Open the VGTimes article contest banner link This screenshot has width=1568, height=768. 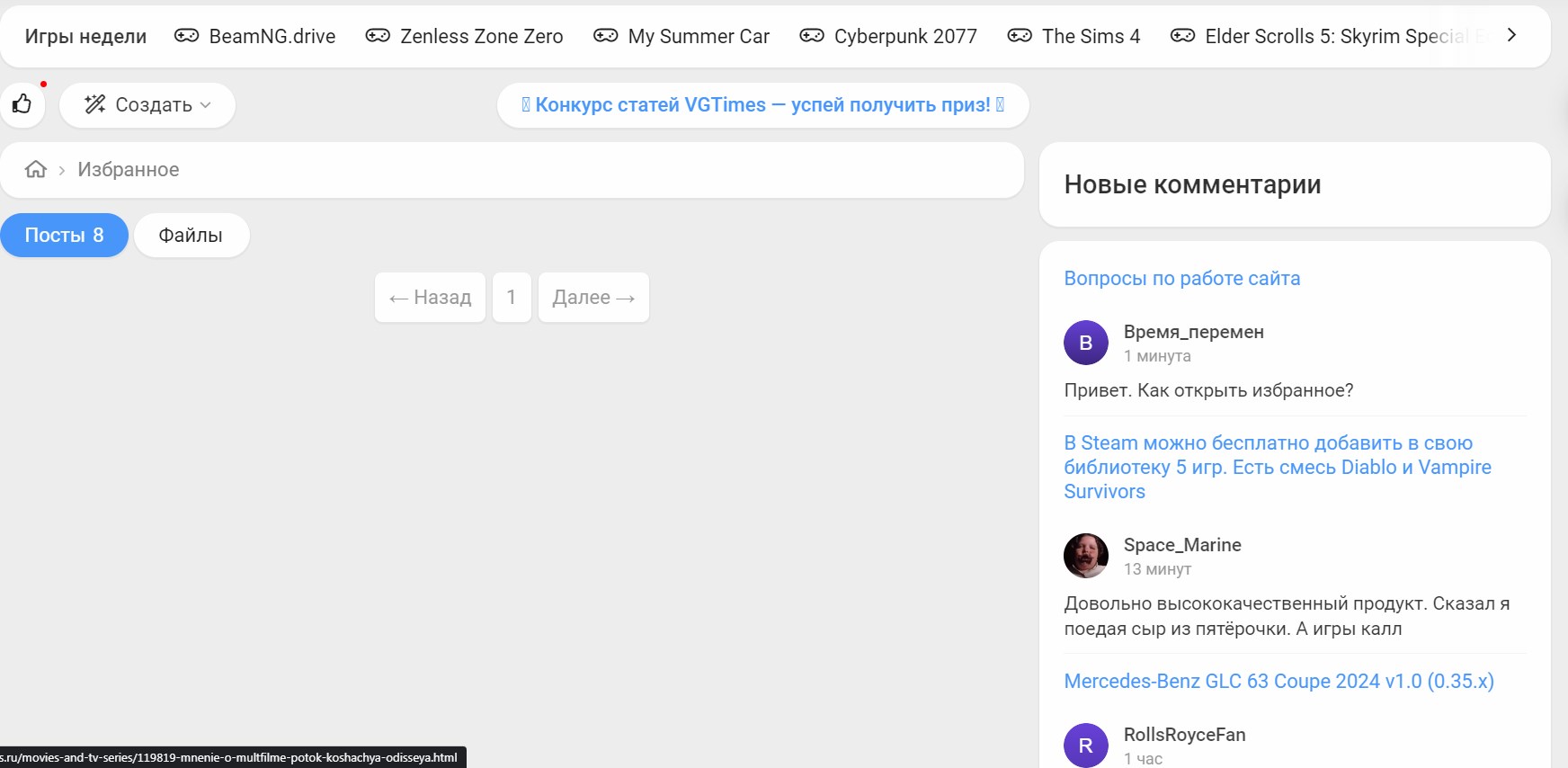[762, 105]
